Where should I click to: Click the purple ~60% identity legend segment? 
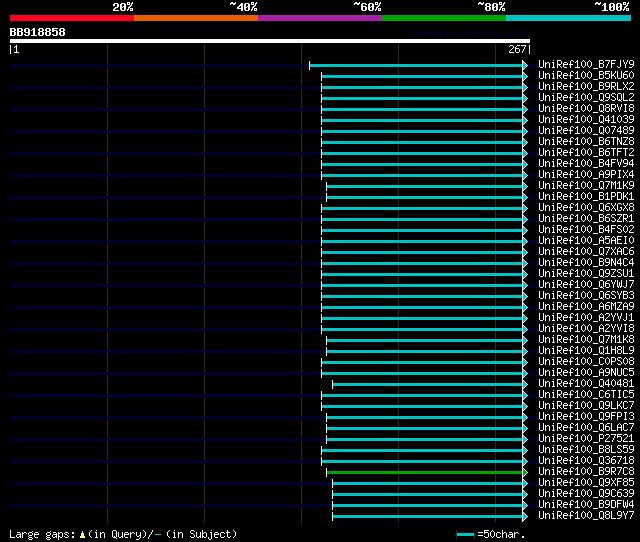click(320, 18)
